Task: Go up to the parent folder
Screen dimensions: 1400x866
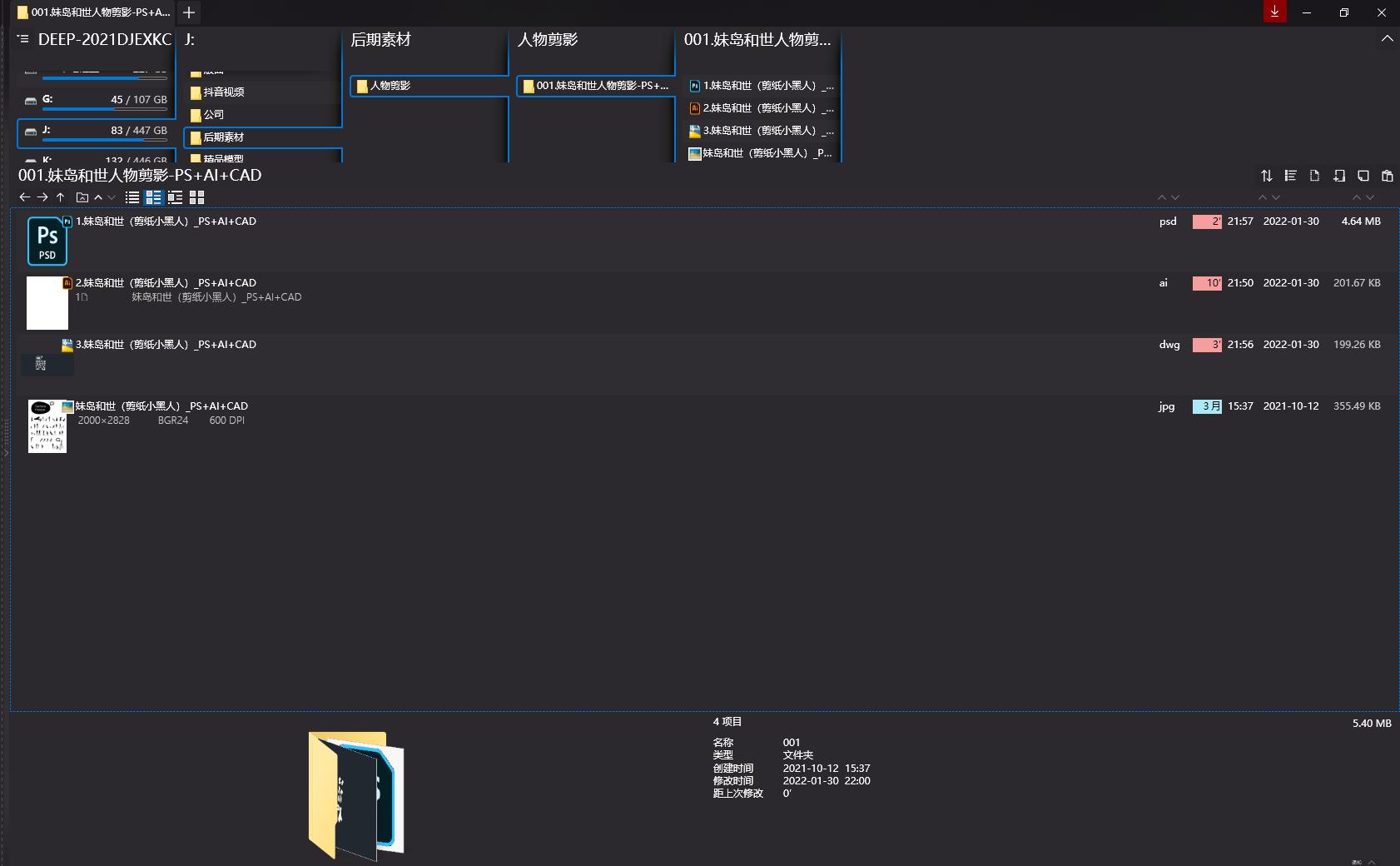Action: pyautogui.click(x=60, y=197)
